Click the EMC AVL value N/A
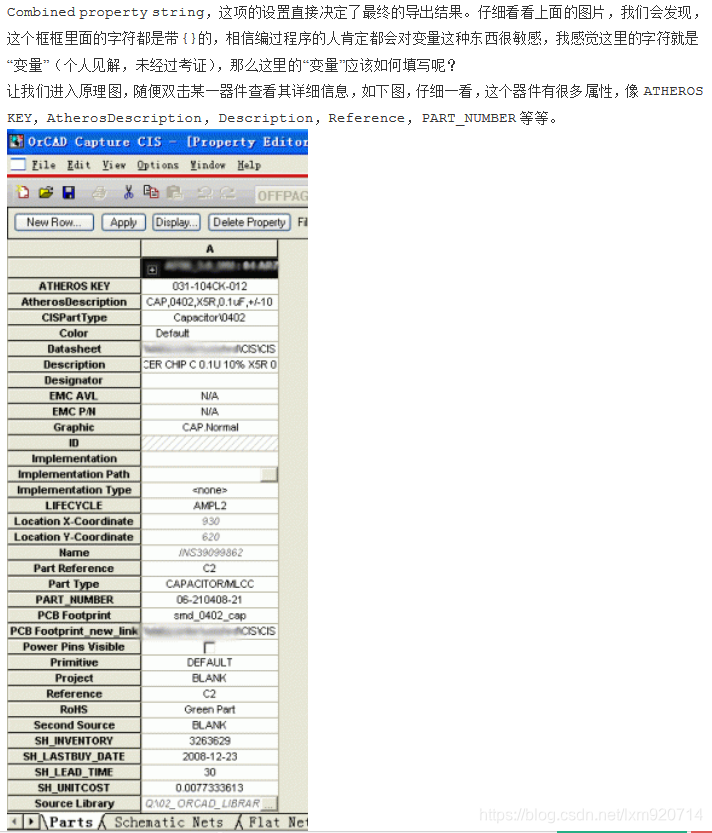The image size is (712, 833). [209, 396]
